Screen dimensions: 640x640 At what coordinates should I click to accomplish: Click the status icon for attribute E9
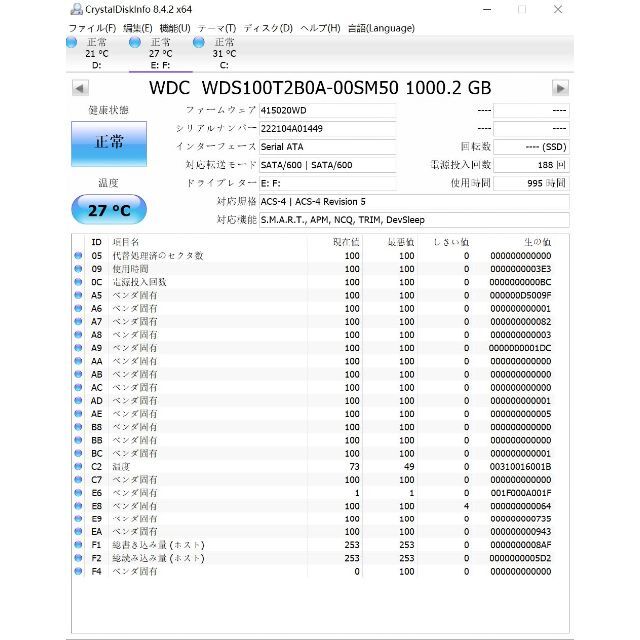[x=78, y=519]
